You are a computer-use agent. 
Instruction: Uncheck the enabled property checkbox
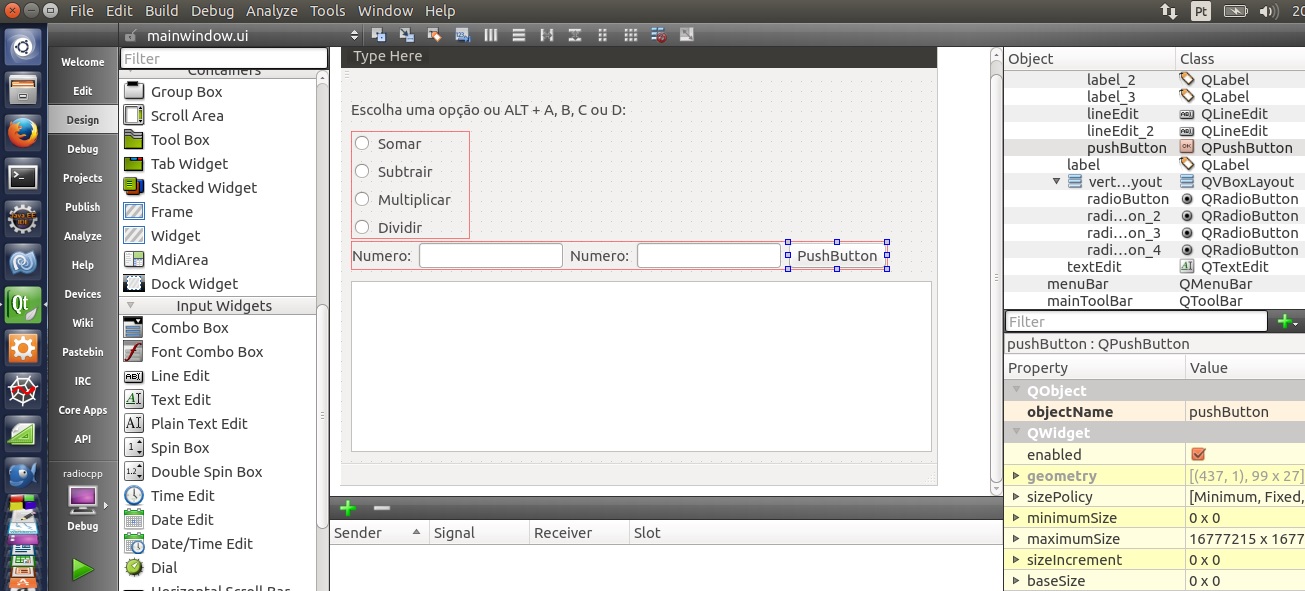(1198, 454)
